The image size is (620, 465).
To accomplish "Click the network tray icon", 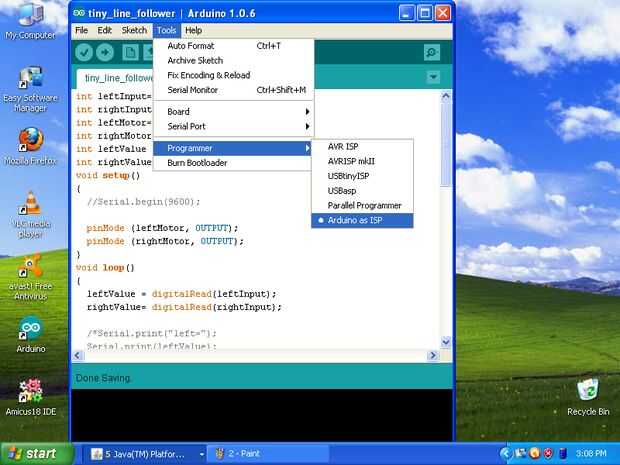I will pyautogui.click(x=520, y=453).
